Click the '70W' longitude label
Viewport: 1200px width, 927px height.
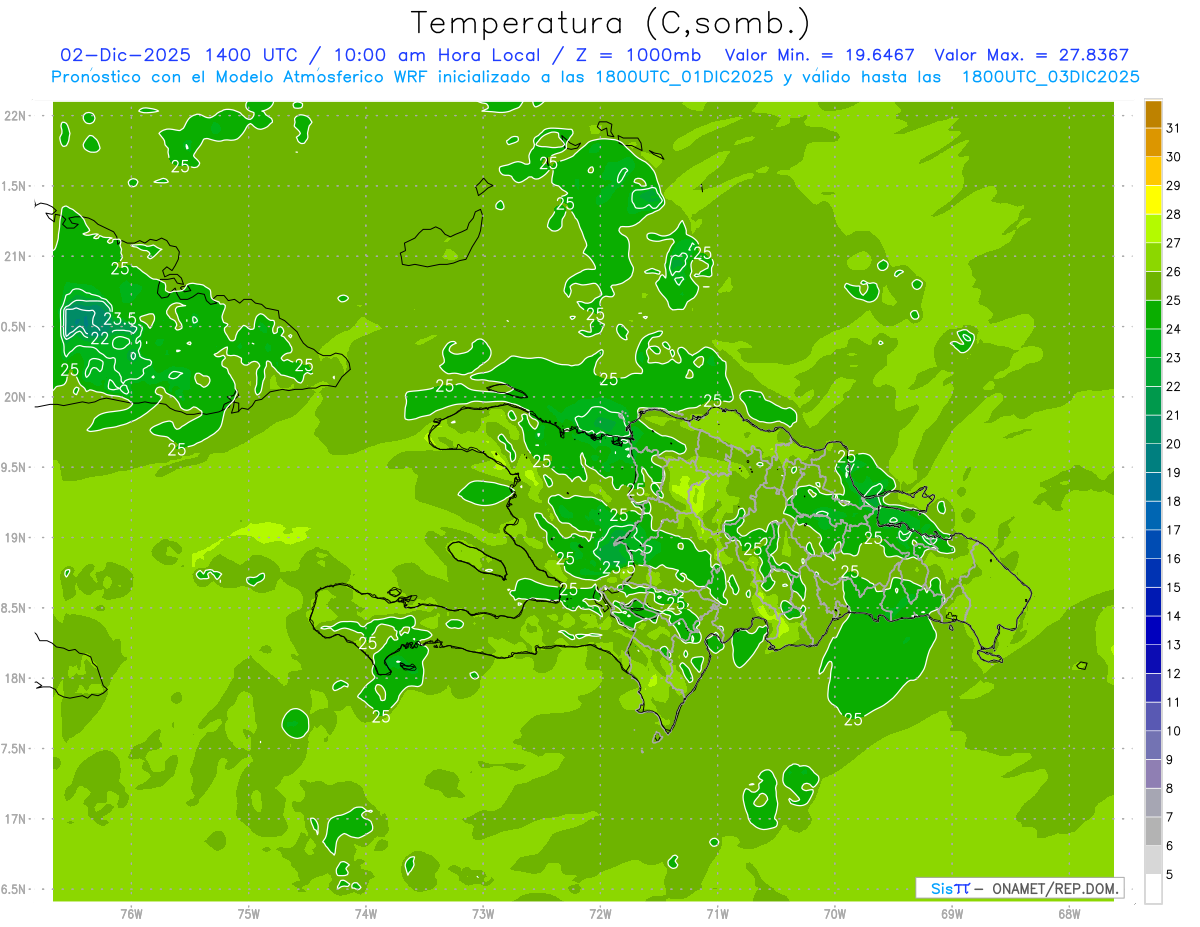coord(835,914)
